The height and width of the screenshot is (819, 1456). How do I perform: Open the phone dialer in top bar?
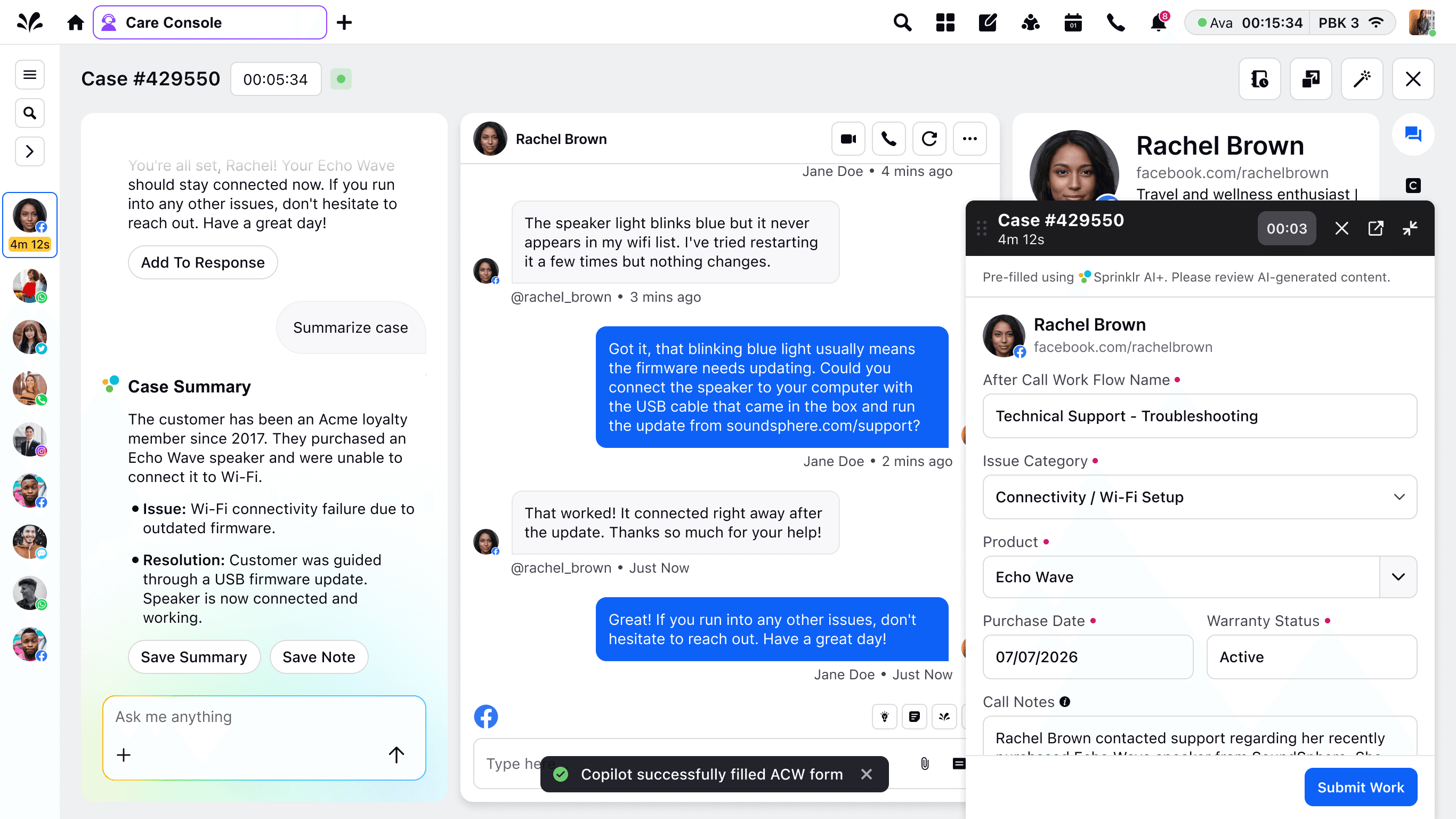click(x=1116, y=22)
